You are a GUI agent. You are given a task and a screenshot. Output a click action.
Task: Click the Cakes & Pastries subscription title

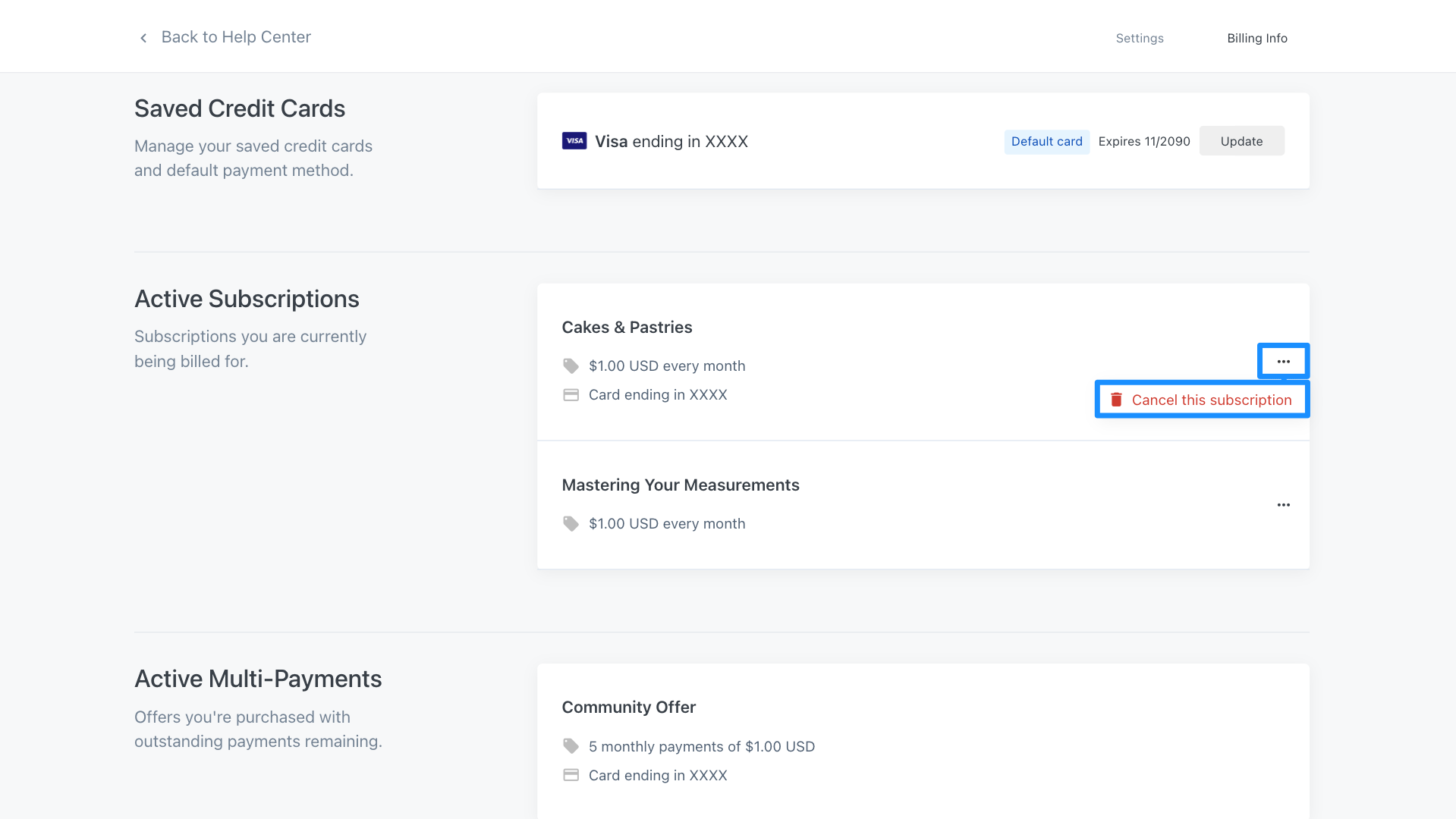(627, 328)
